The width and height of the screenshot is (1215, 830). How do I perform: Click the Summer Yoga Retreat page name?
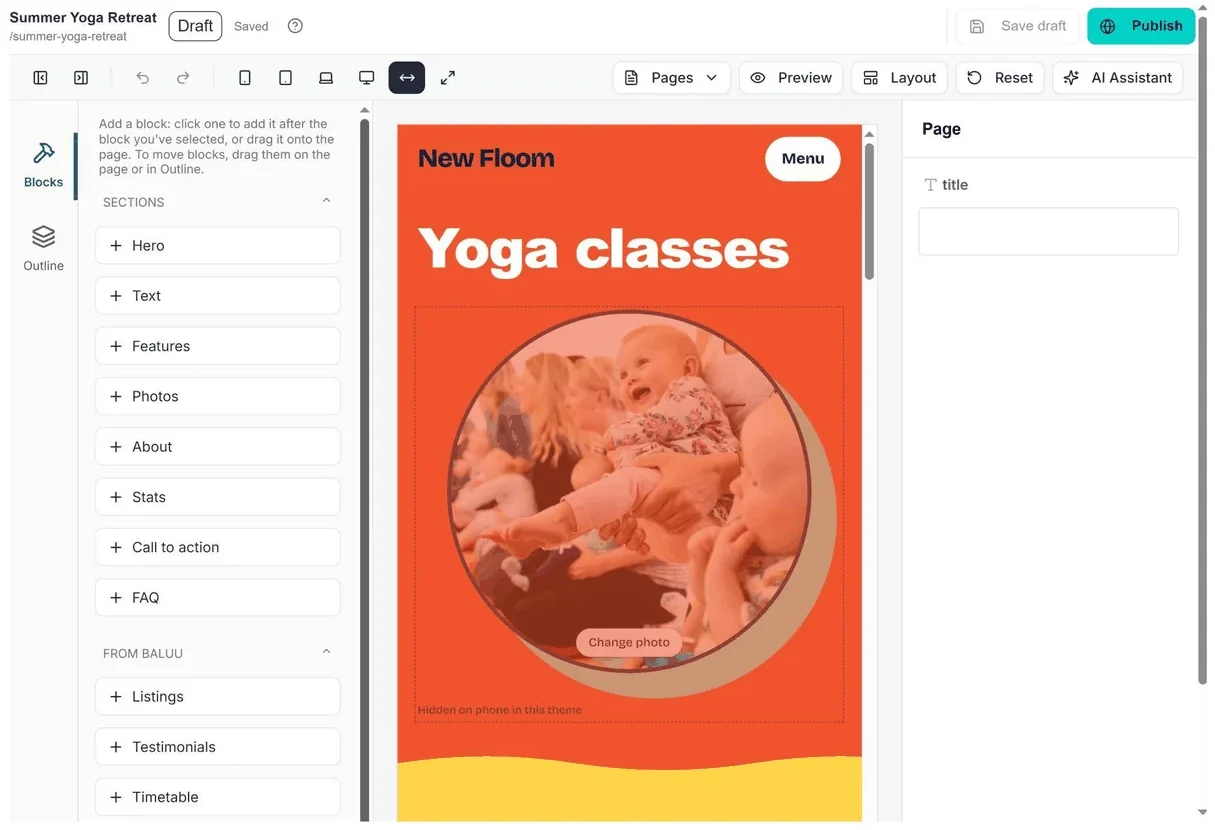coord(83,18)
